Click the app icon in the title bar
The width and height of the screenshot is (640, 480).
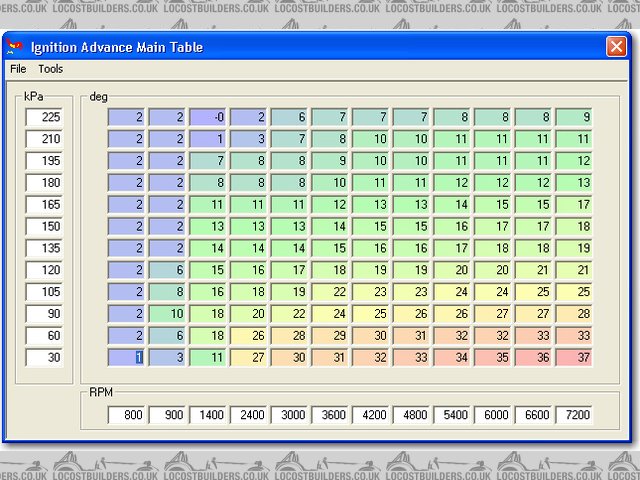coord(16,46)
